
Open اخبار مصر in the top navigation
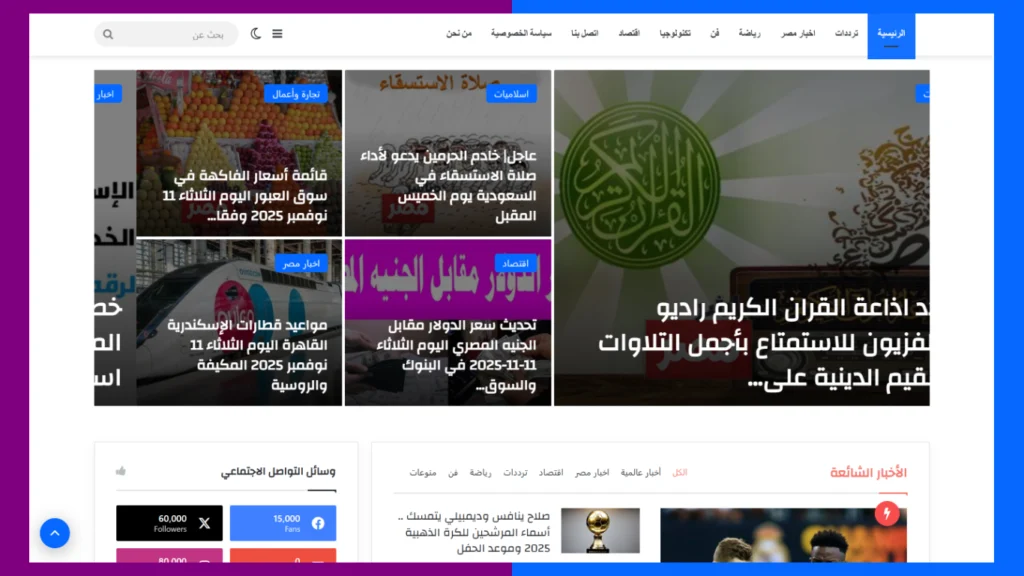[798, 34]
